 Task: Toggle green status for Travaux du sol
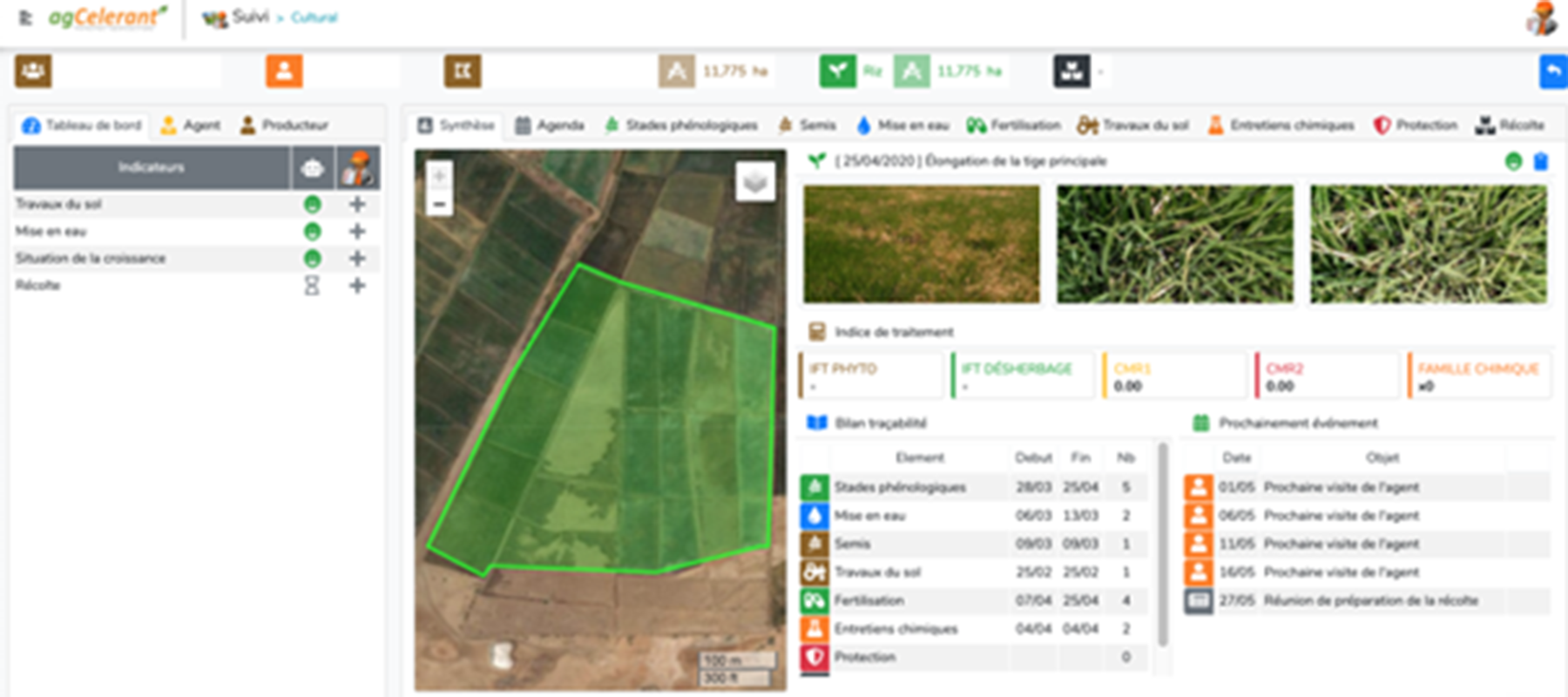tap(312, 205)
